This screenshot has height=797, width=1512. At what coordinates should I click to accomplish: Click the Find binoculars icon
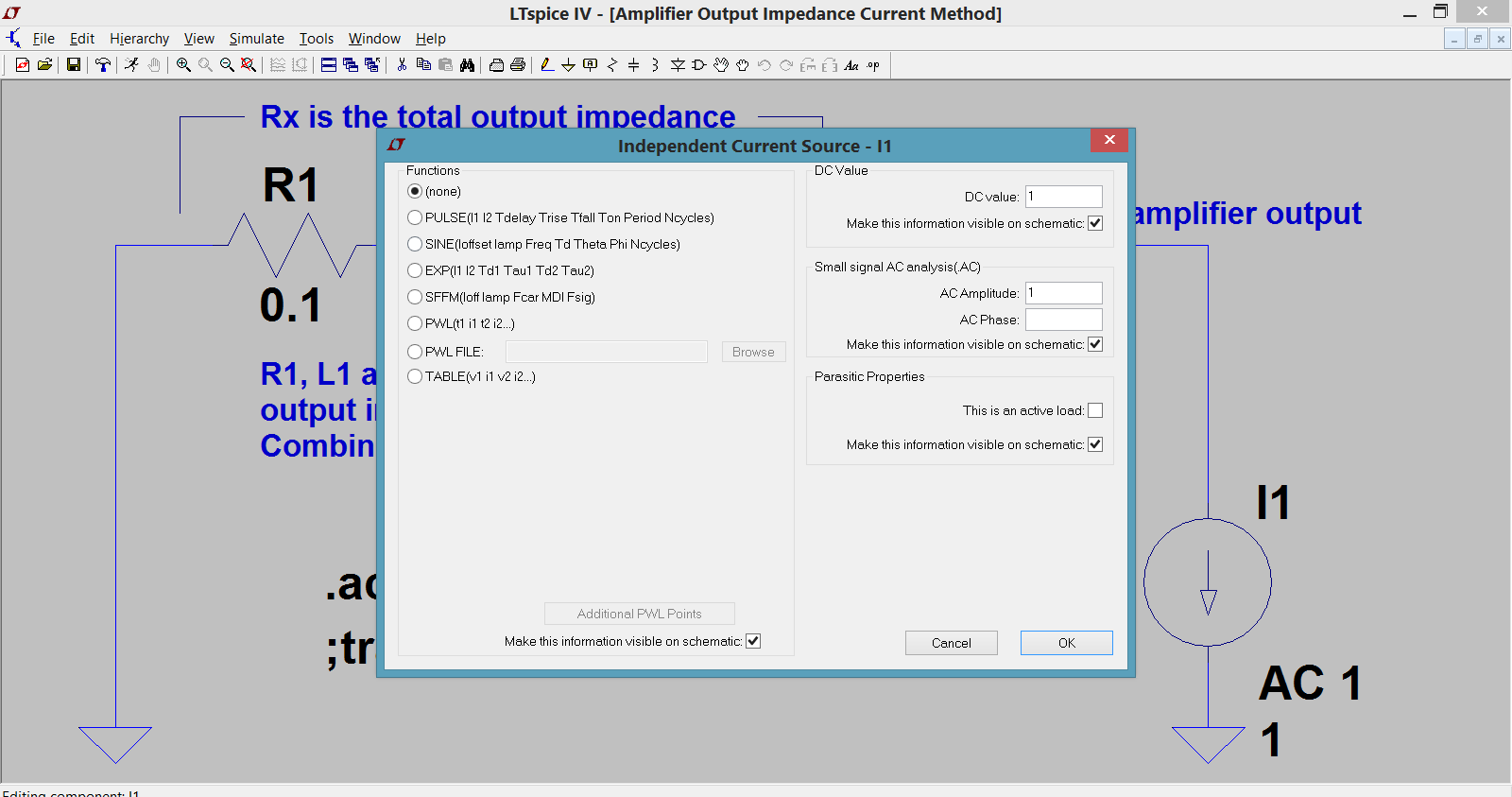[467, 65]
